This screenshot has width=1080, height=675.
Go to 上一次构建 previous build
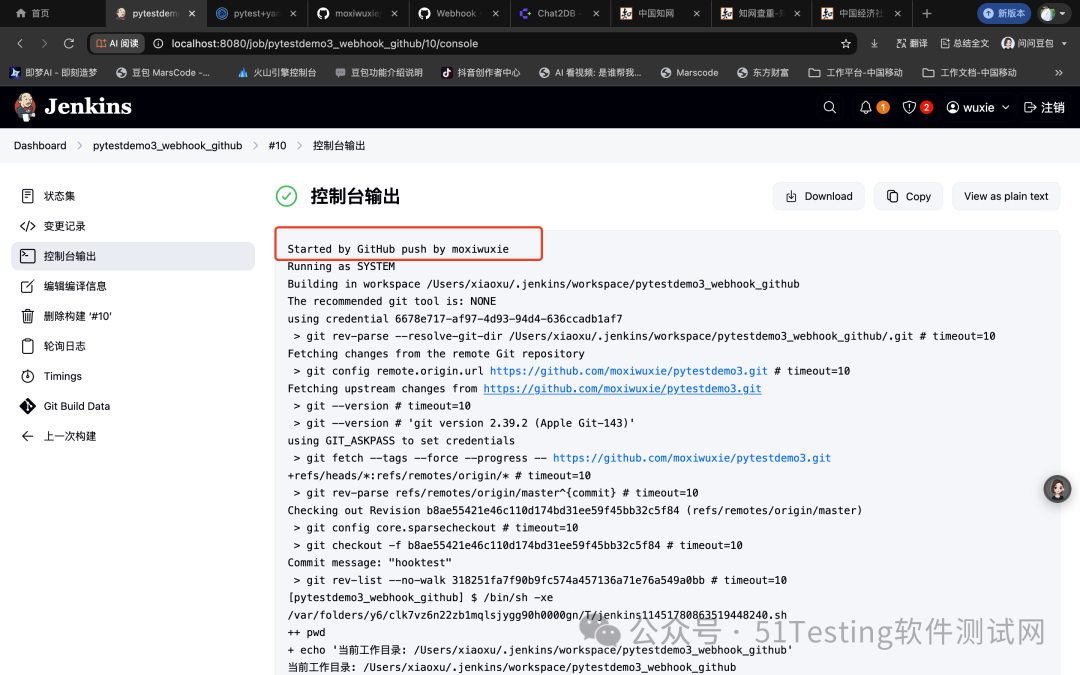[x=133, y=436]
